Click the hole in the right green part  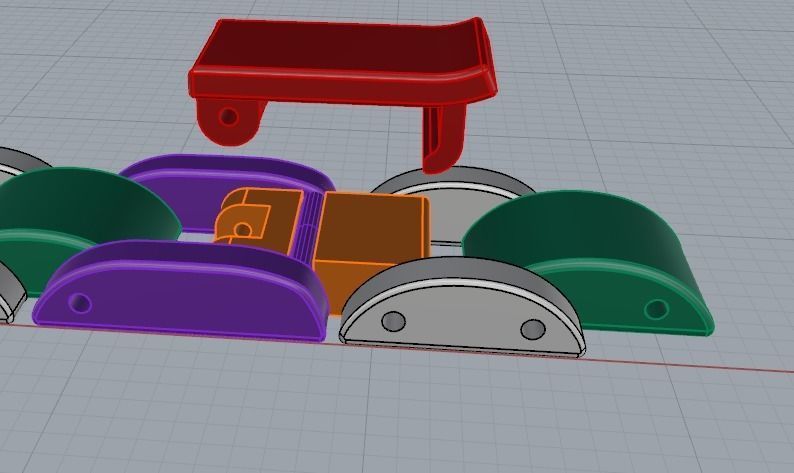click(657, 308)
